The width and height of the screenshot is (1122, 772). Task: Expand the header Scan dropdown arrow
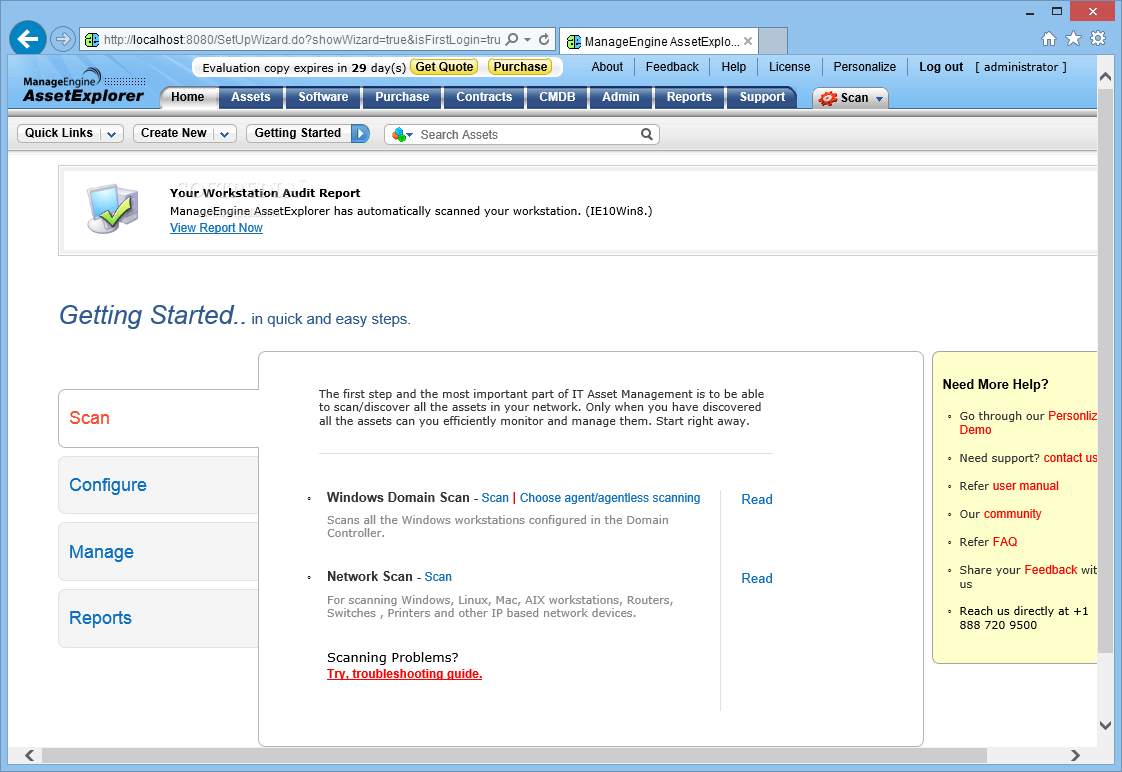[879, 99]
